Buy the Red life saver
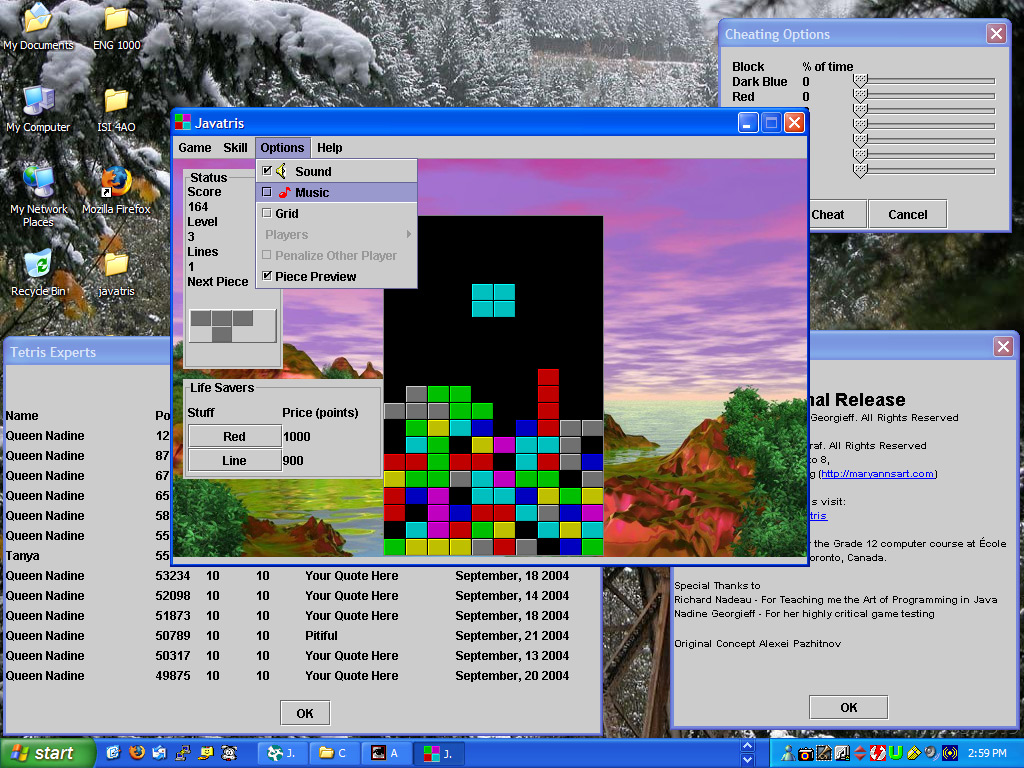 point(234,436)
